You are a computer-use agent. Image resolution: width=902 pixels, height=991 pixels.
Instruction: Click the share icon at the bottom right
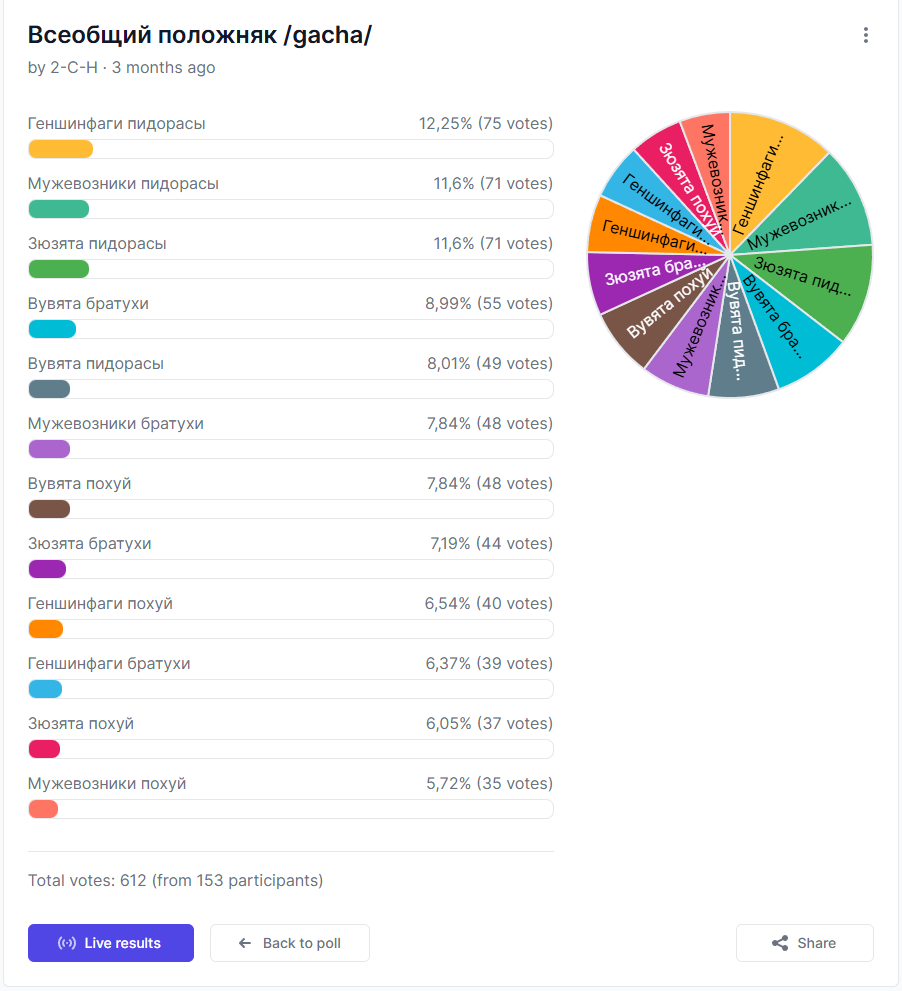(780, 943)
